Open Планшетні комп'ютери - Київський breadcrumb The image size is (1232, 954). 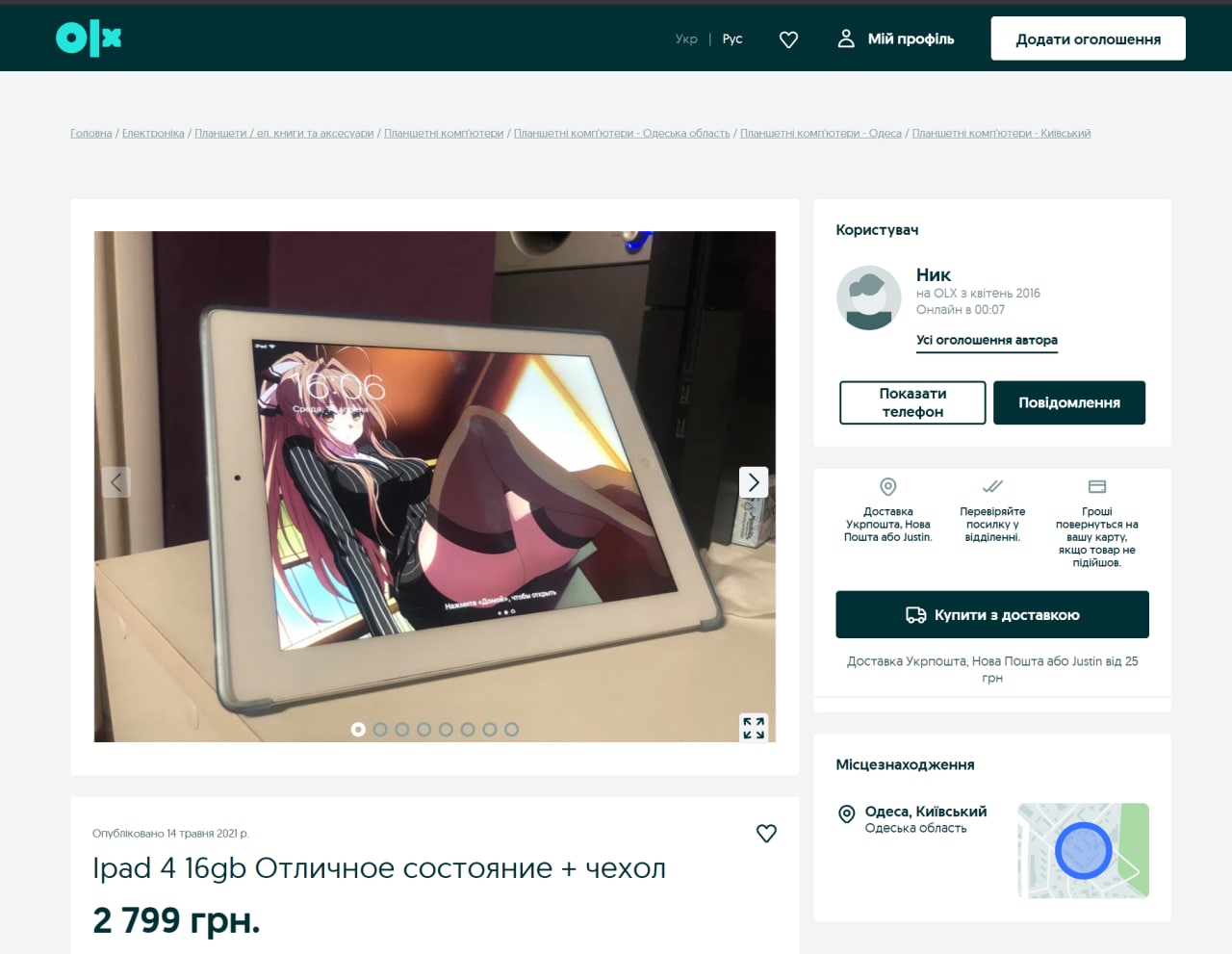[x=1001, y=133]
